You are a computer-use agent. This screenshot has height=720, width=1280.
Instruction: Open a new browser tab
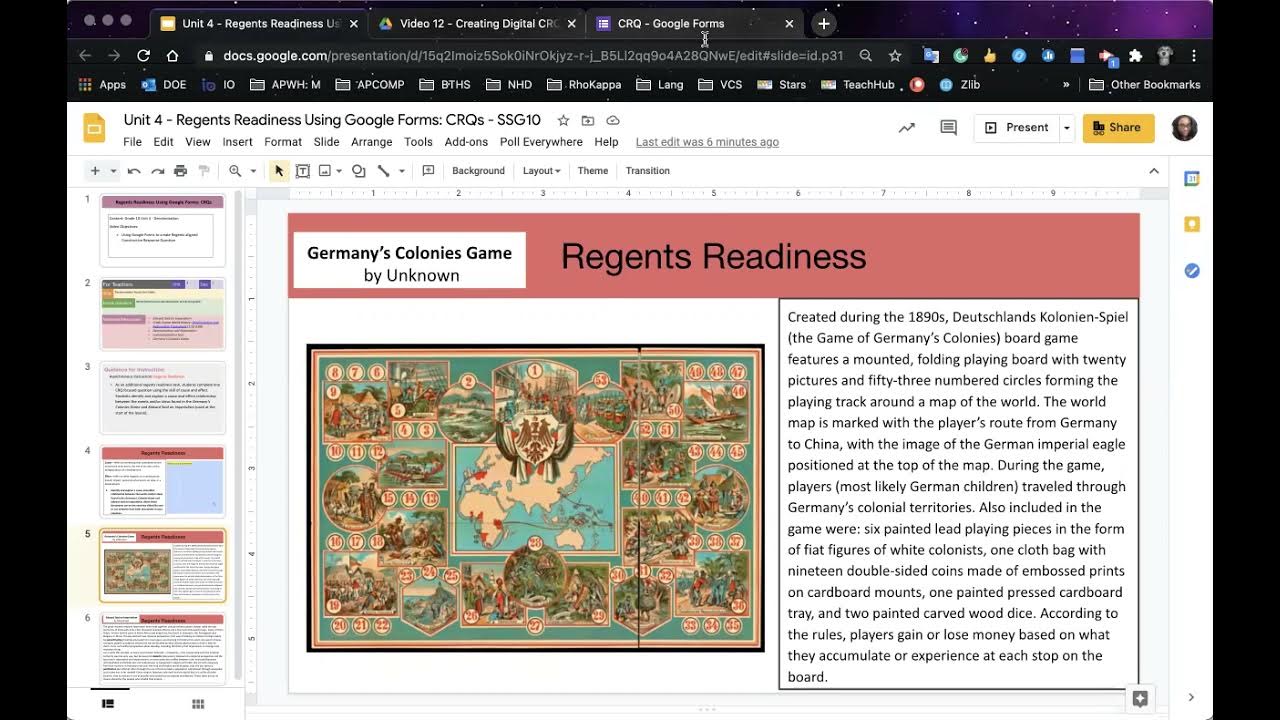coord(824,23)
